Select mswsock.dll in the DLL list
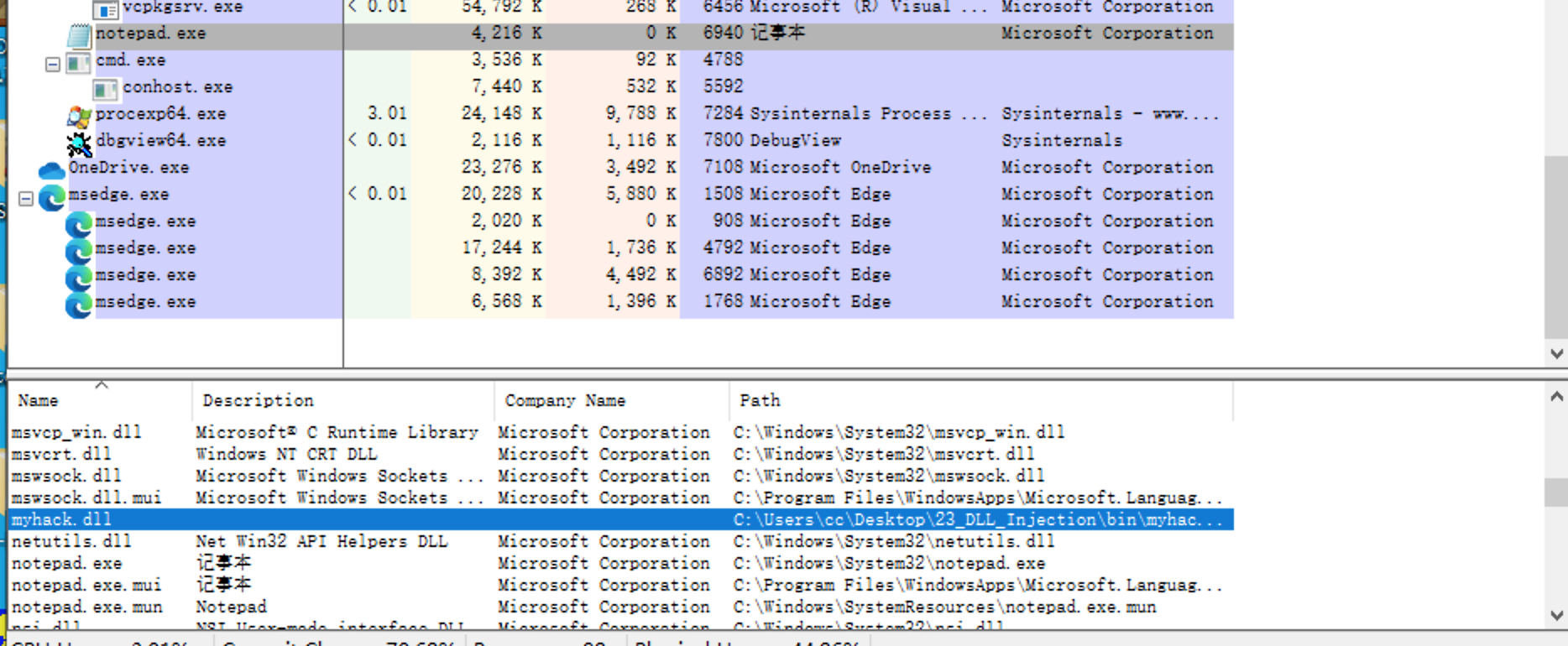Image resolution: width=1568 pixels, height=646 pixels. [66, 476]
